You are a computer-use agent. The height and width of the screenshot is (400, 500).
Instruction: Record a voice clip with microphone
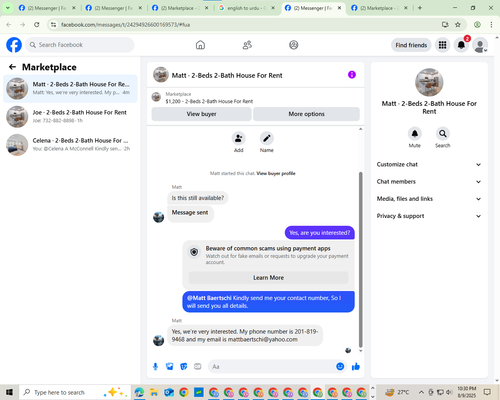(155, 367)
